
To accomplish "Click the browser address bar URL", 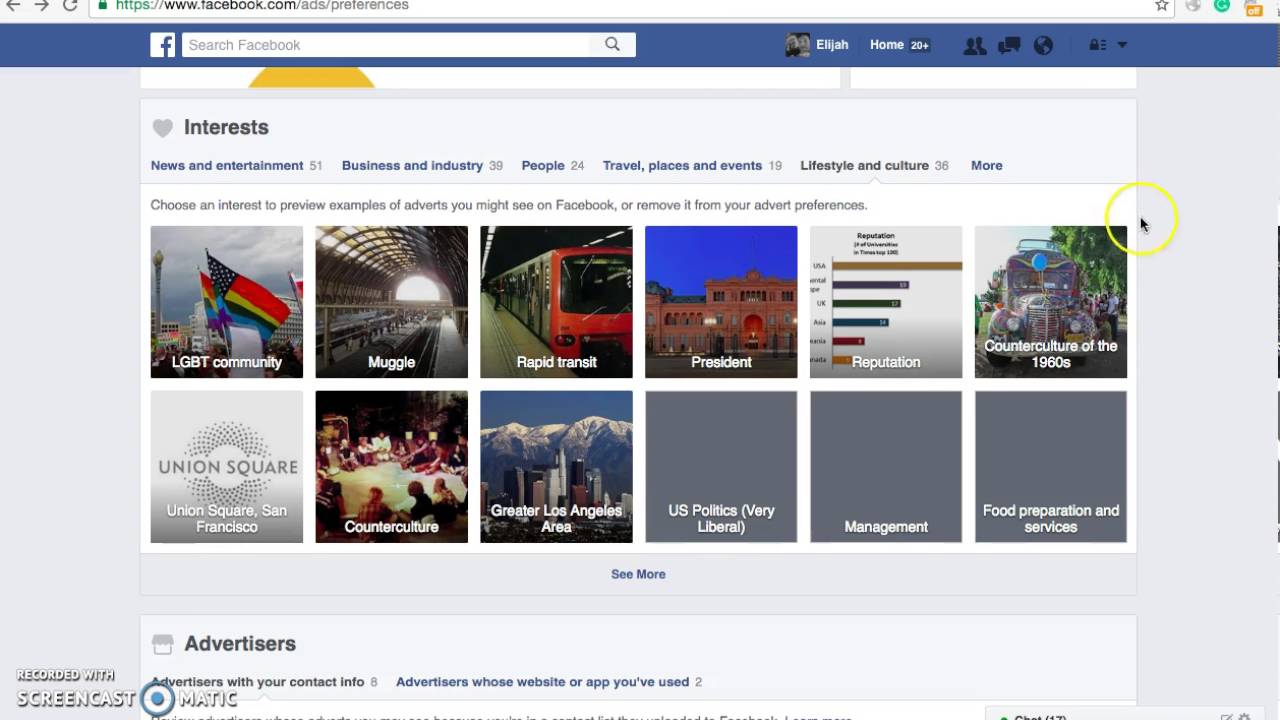I will [262, 6].
